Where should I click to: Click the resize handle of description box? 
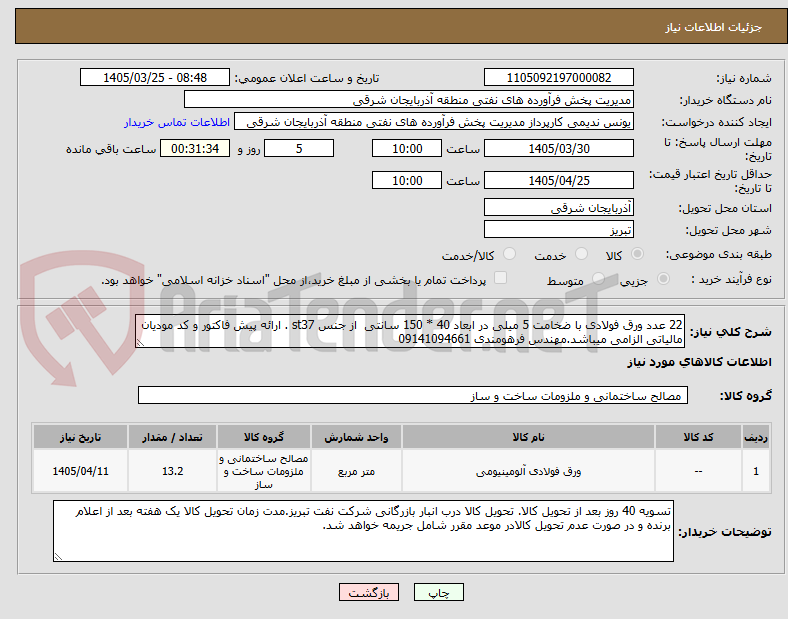pos(140,343)
